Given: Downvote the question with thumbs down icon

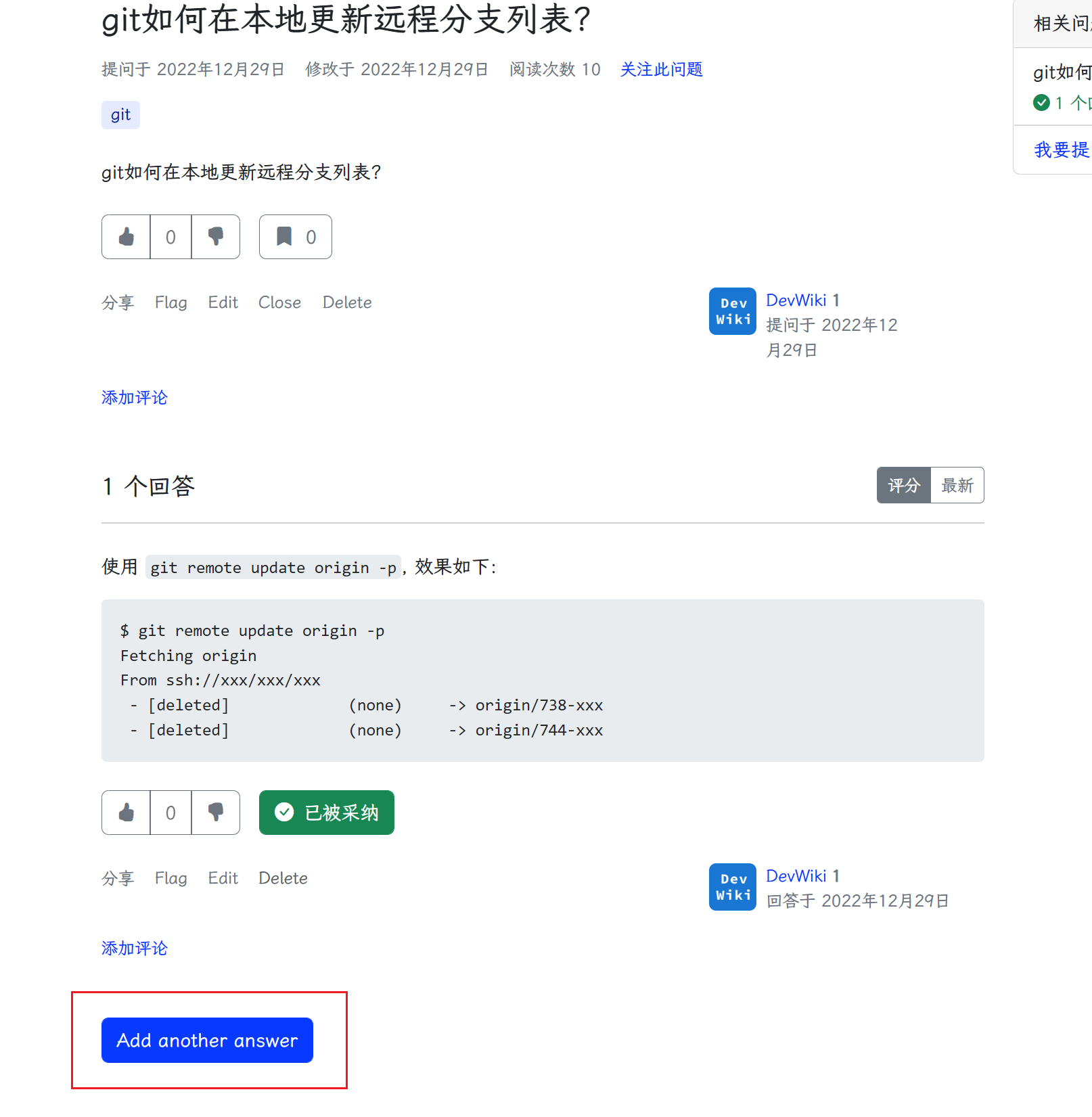Looking at the screenshot, I should pyautogui.click(x=215, y=237).
